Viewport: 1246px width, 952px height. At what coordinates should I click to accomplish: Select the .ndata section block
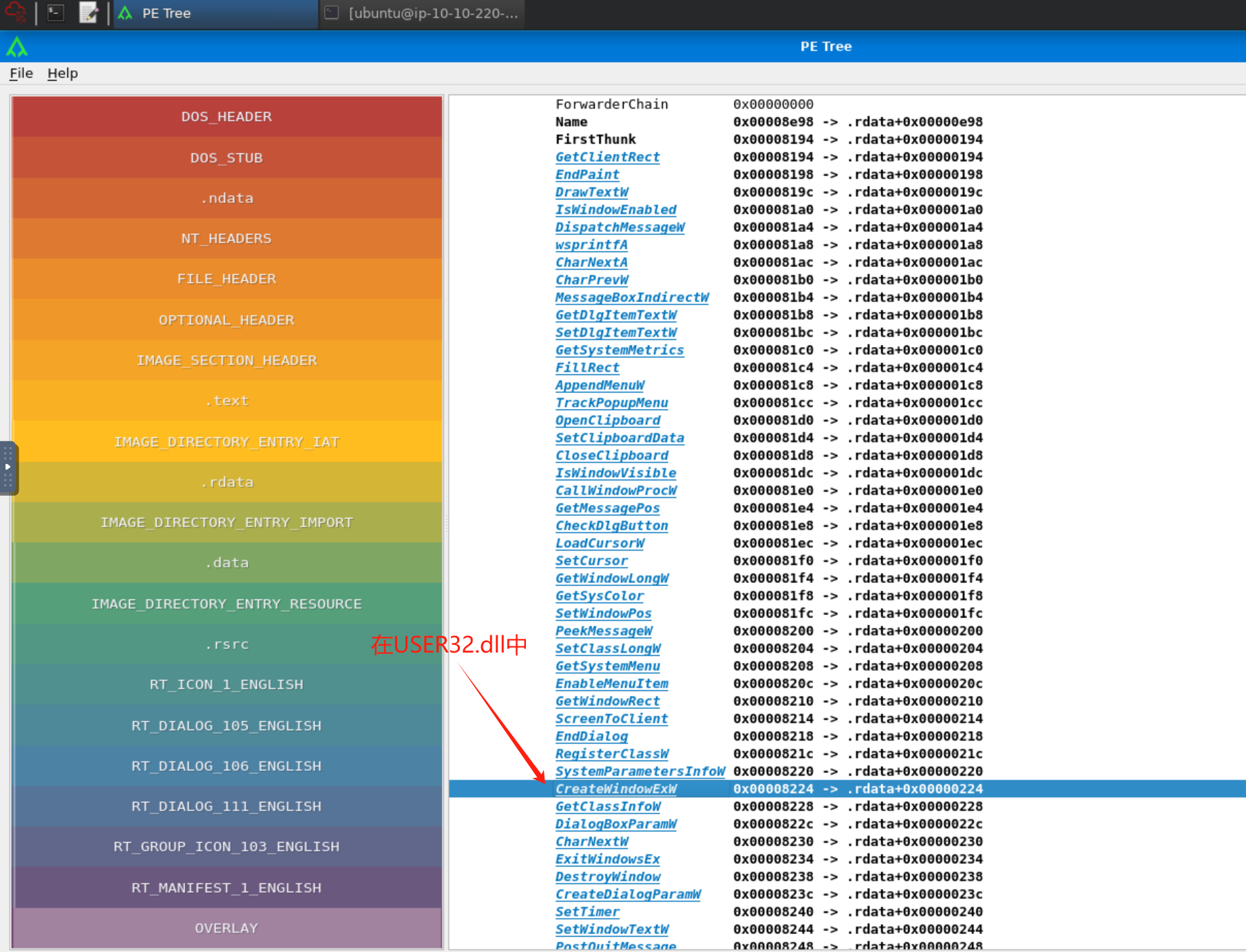pyautogui.click(x=226, y=198)
